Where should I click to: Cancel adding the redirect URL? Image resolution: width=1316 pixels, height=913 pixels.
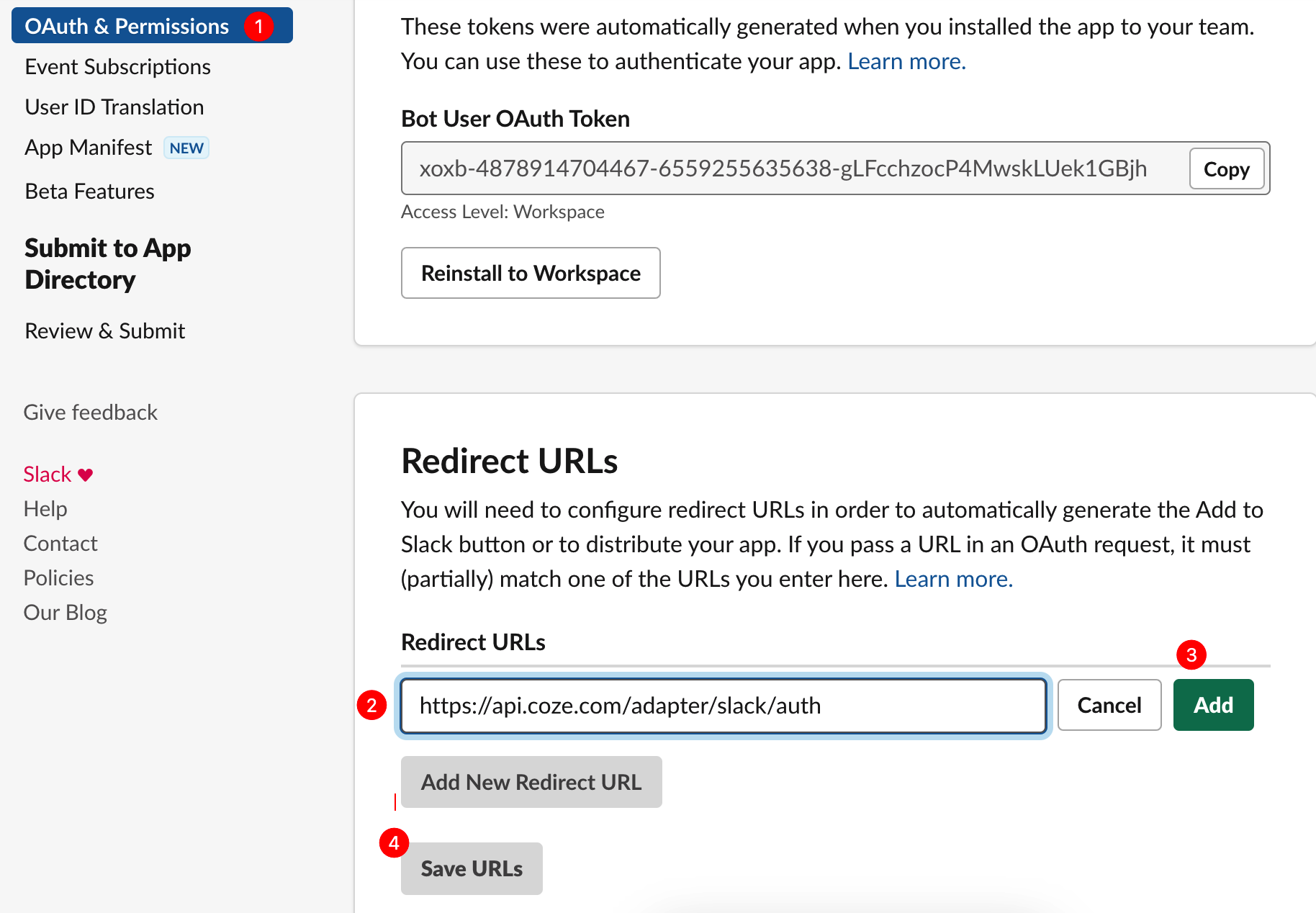(x=1109, y=705)
